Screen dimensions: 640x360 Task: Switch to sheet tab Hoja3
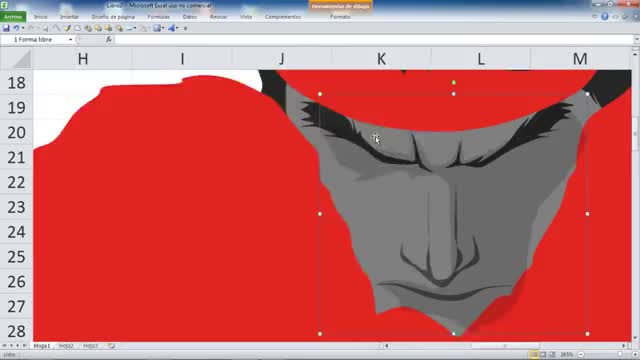point(91,346)
